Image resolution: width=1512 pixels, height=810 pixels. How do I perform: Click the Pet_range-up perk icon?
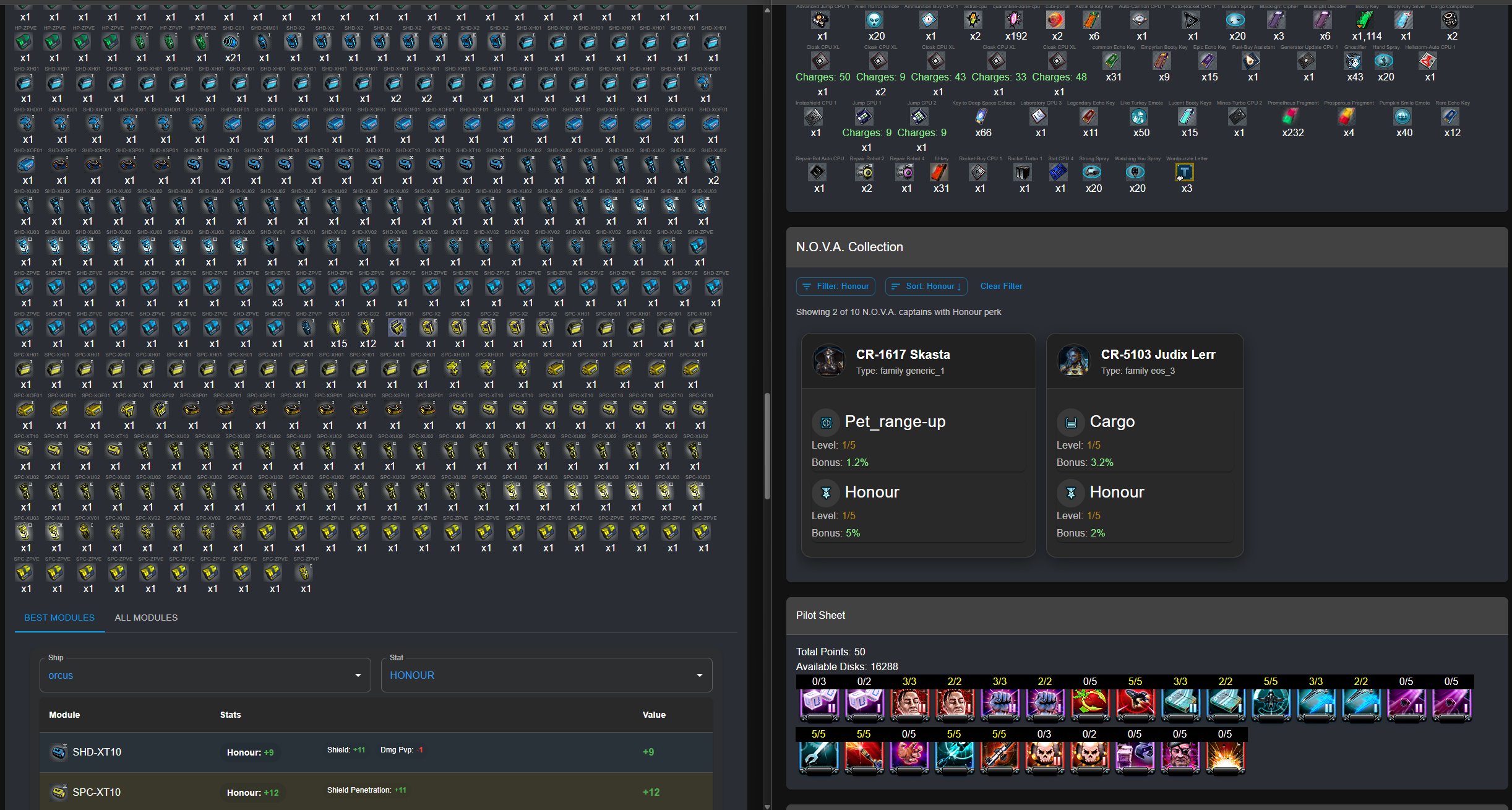[x=826, y=423]
